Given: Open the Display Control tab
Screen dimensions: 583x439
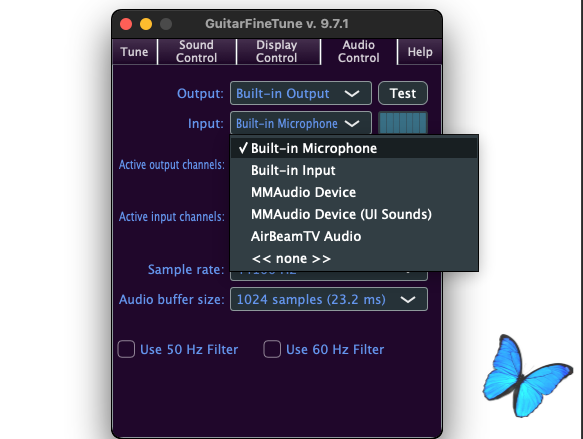Looking at the screenshot, I should pos(277,52).
